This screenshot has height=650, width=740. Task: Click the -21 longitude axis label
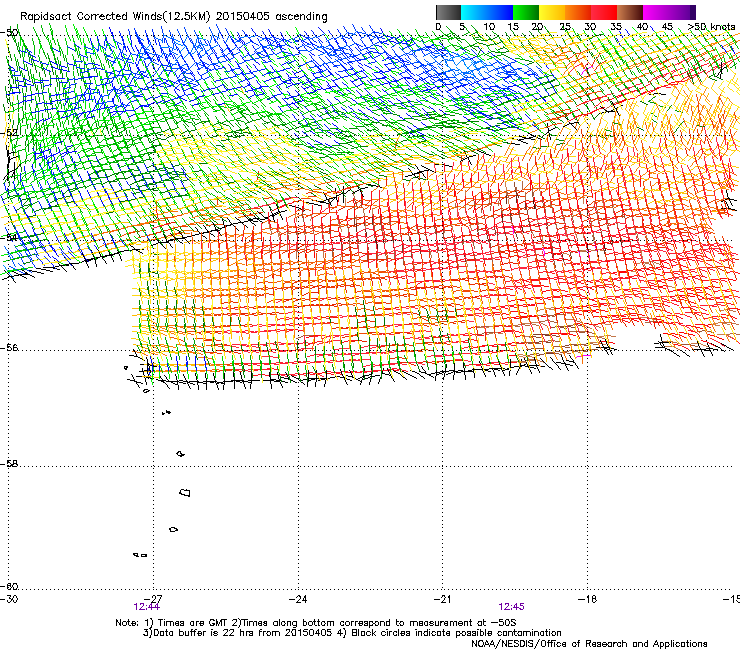pyautogui.click(x=443, y=599)
